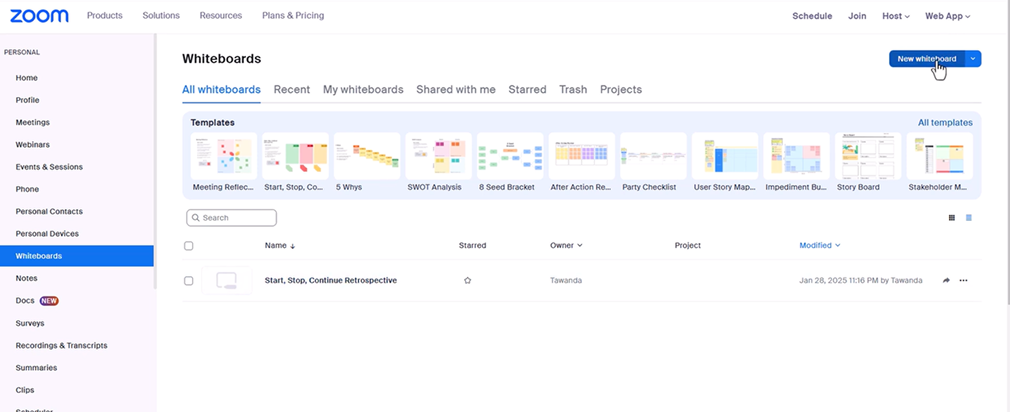Click the whiteboard file thumbnail icon
This screenshot has height=412, width=1010.
[226, 281]
